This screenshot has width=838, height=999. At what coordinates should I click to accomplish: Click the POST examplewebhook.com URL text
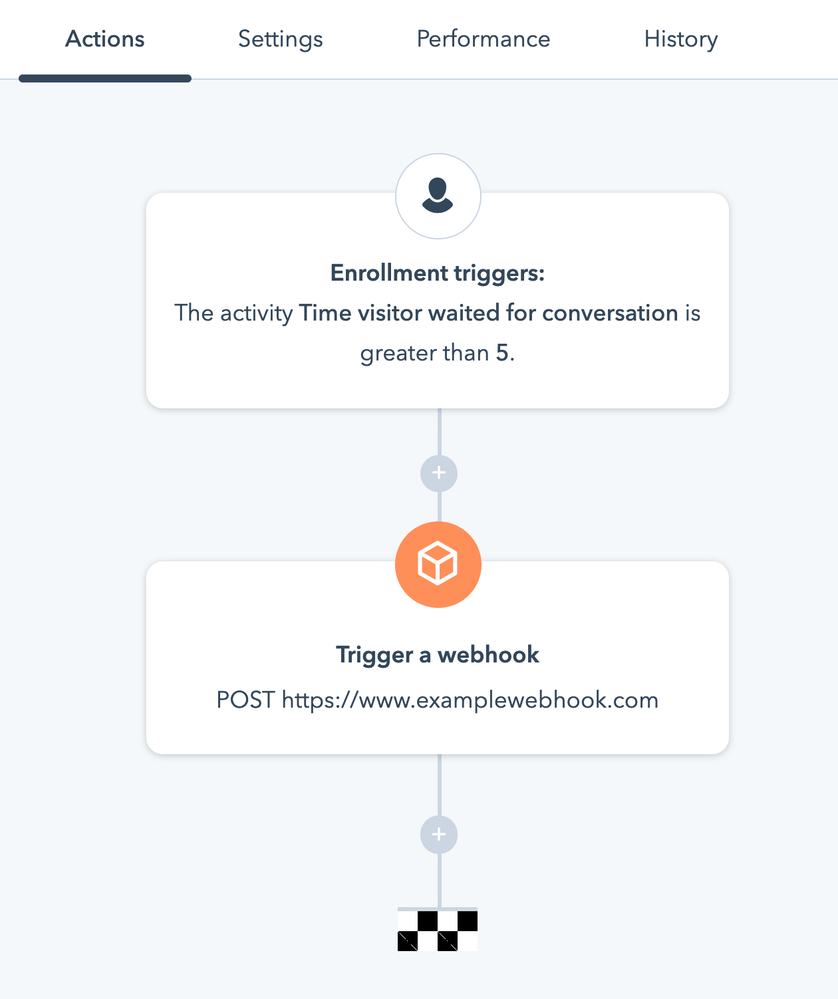point(437,700)
